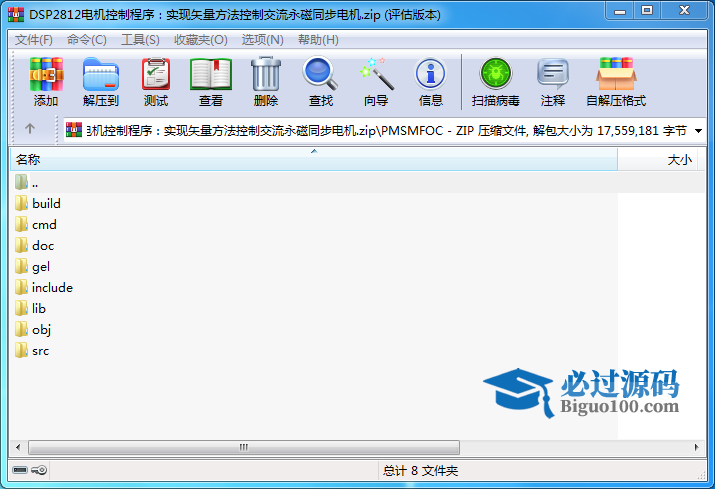Select the gel folder icon

click(x=21, y=266)
